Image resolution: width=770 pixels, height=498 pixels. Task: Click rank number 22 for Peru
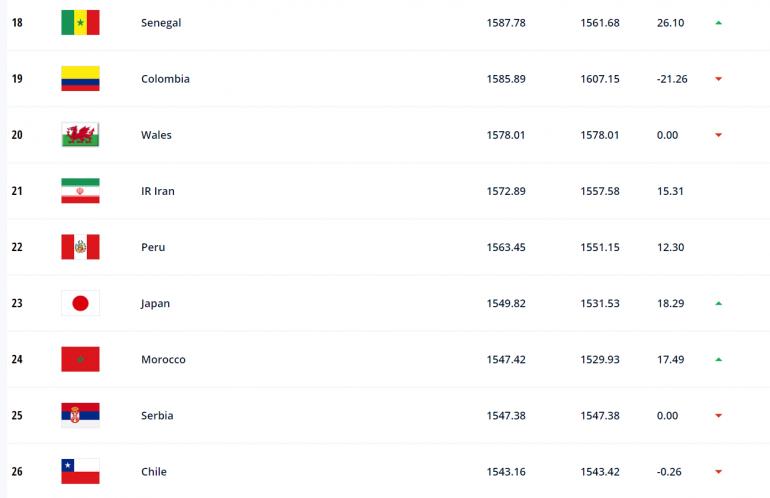[x=17, y=247]
